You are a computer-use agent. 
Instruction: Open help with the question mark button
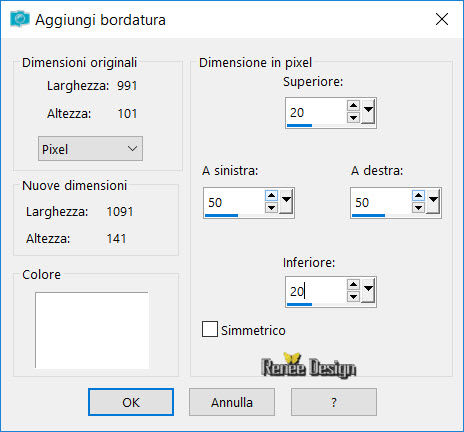coord(334,402)
